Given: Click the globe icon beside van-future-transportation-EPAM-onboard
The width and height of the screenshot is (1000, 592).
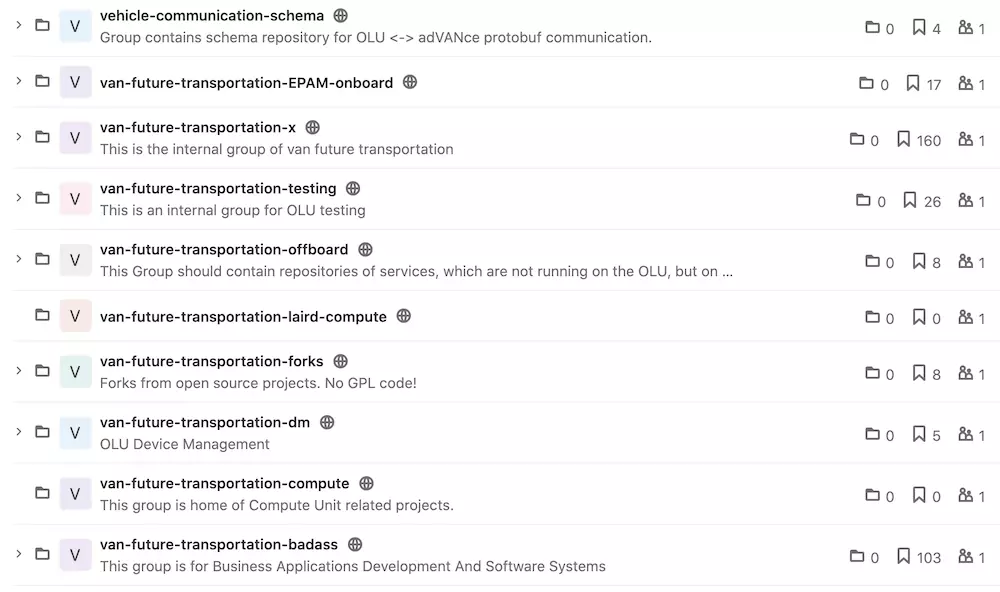Looking at the screenshot, I should [410, 82].
